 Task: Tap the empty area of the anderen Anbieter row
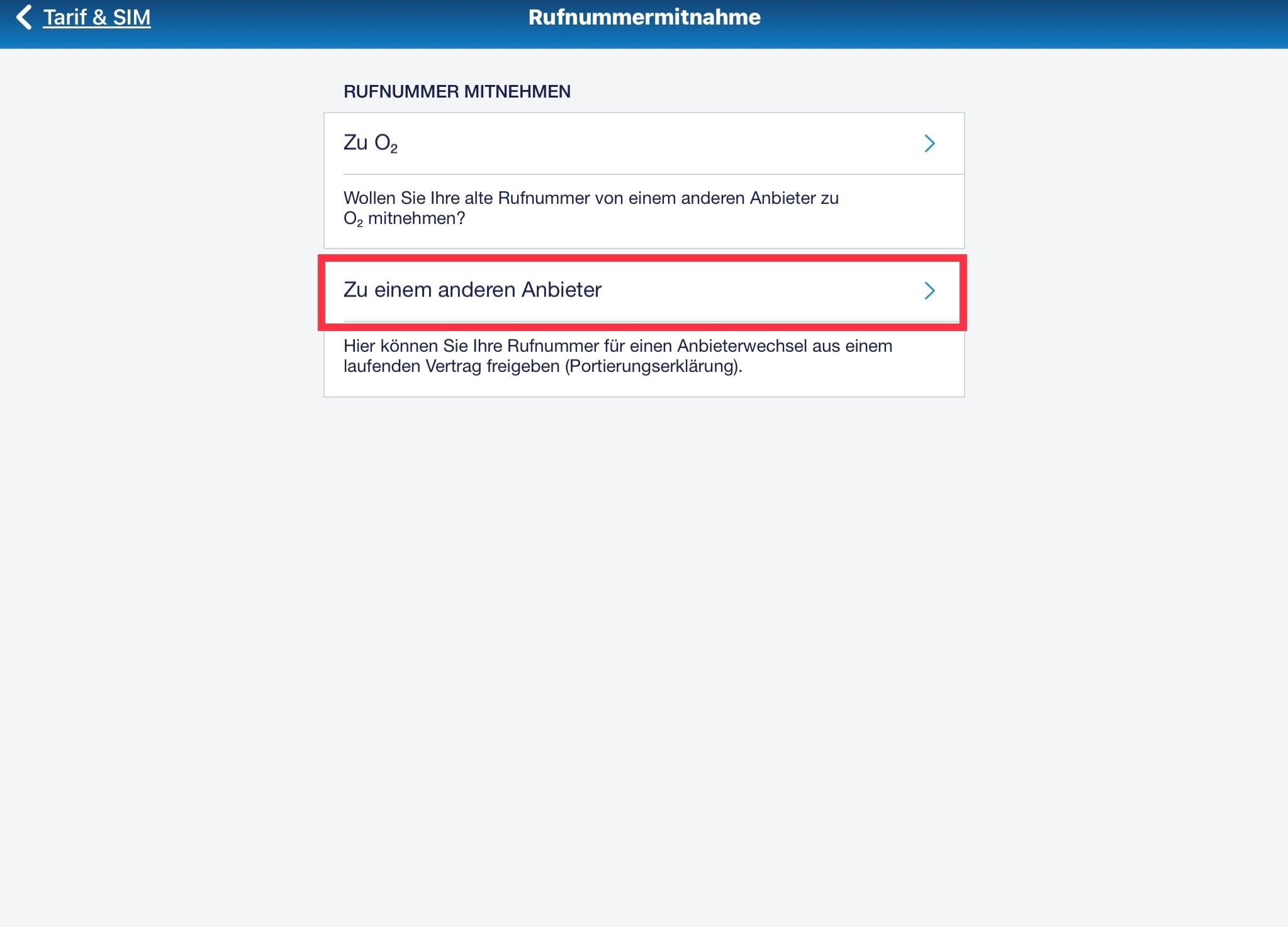coord(755,291)
